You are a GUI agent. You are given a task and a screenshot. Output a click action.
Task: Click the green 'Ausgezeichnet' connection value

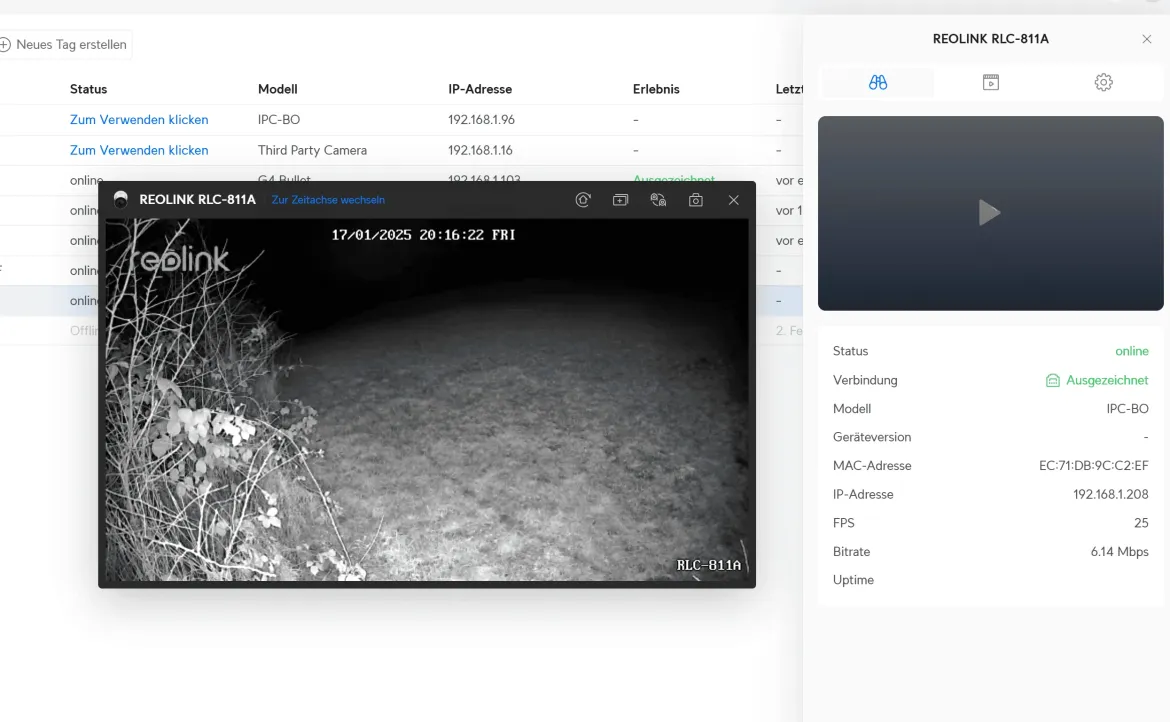pyautogui.click(x=1107, y=380)
